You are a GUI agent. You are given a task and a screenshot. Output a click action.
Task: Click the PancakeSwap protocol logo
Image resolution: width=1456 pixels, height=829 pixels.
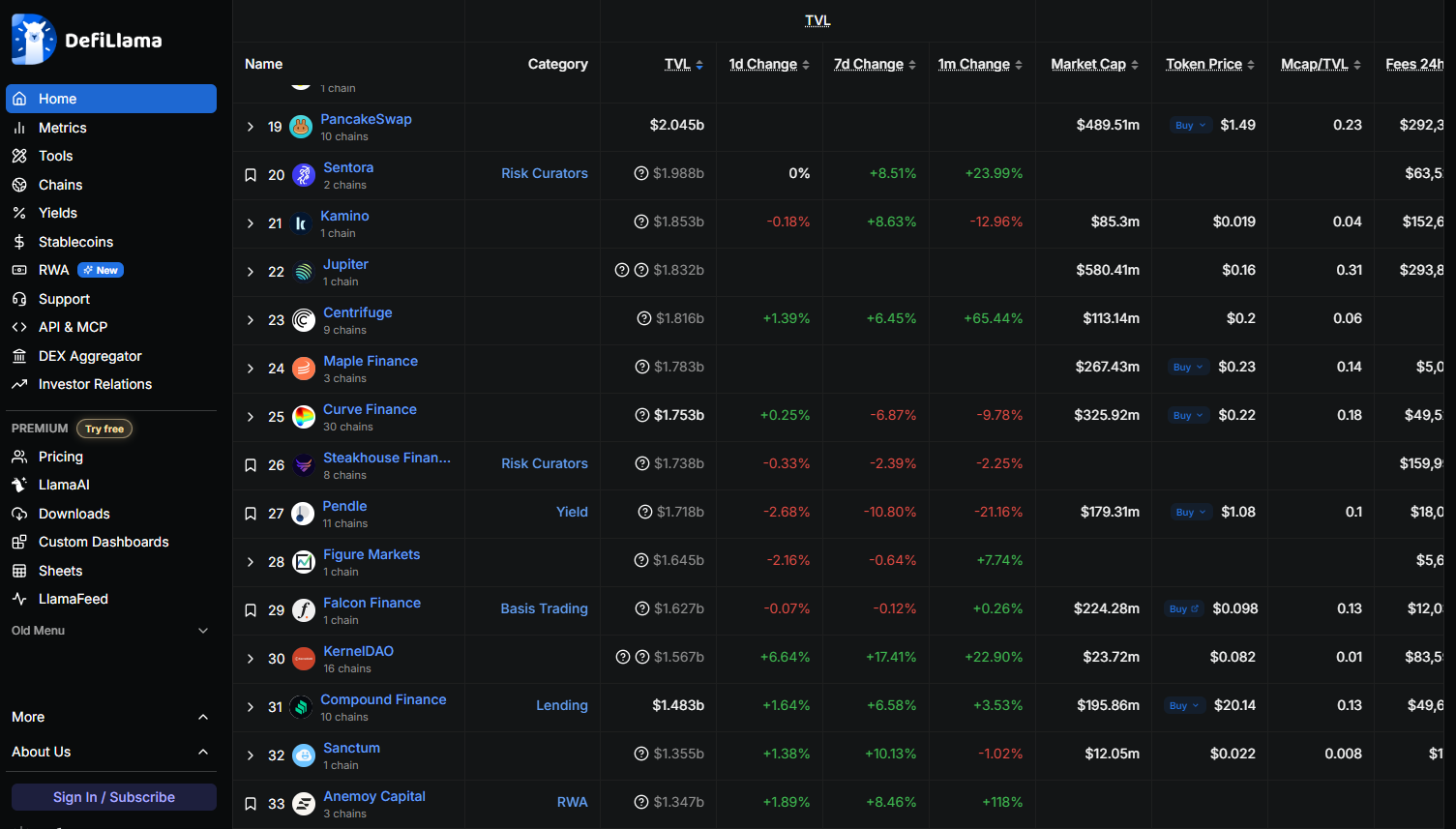[x=301, y=127]
